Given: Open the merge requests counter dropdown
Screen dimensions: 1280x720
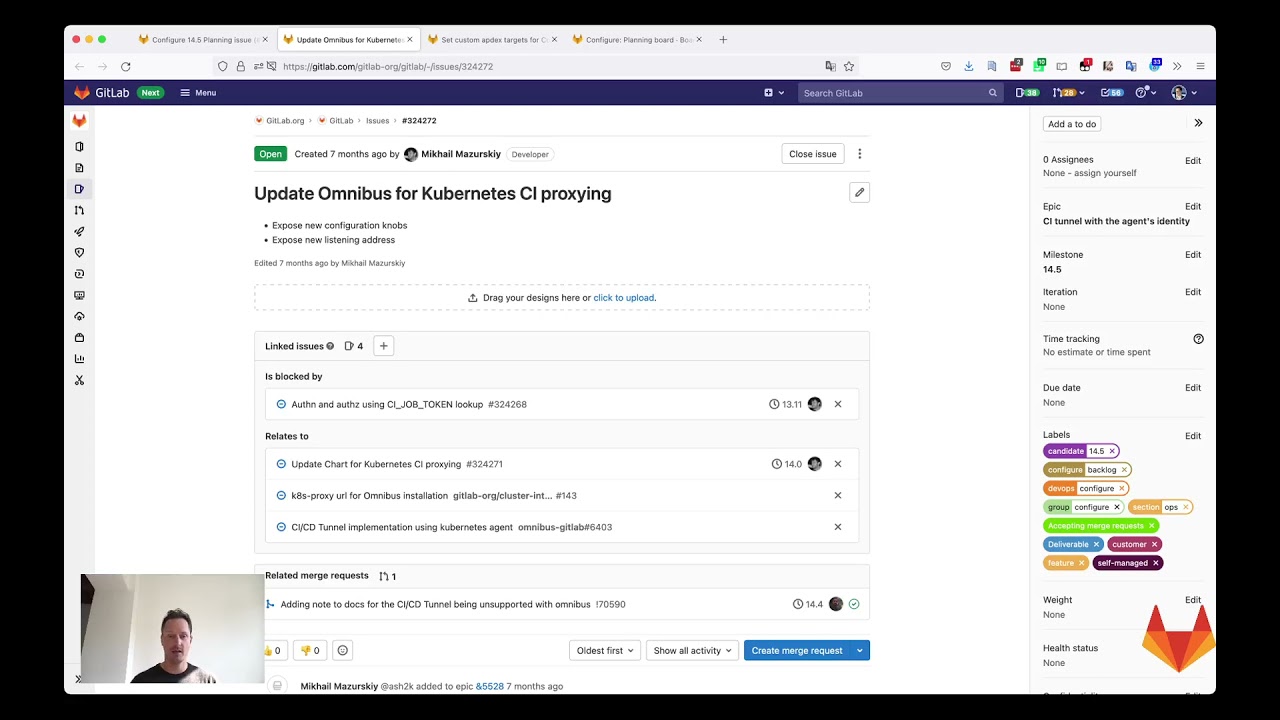Looking at the screenshot, I should 1068,92.
